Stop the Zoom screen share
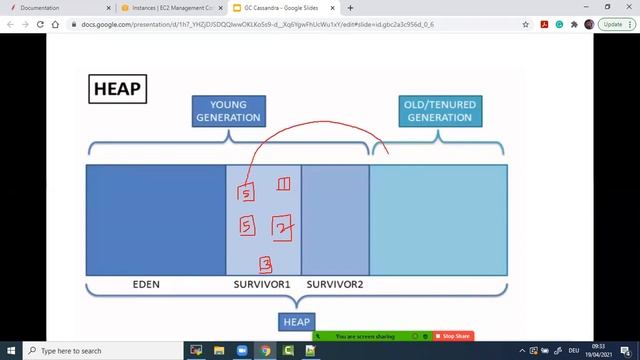640x360 pixels. click(x=453, y=336)
